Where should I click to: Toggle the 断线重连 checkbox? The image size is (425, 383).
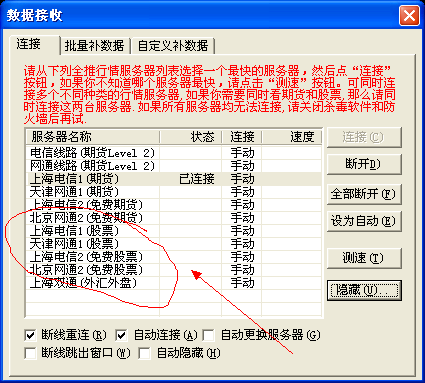(30, 335)
